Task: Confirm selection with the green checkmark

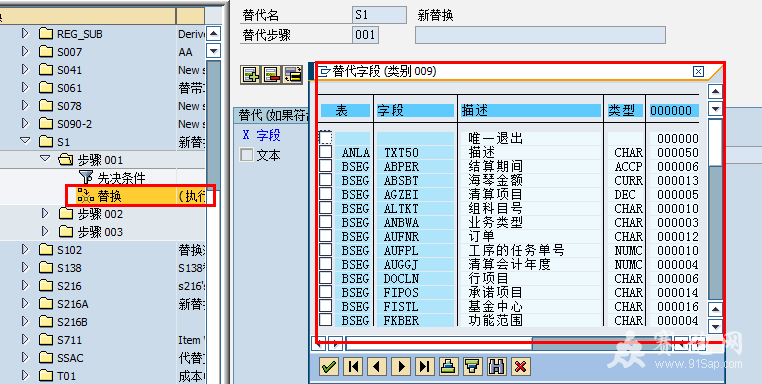Action: click(x=329, y=366)
